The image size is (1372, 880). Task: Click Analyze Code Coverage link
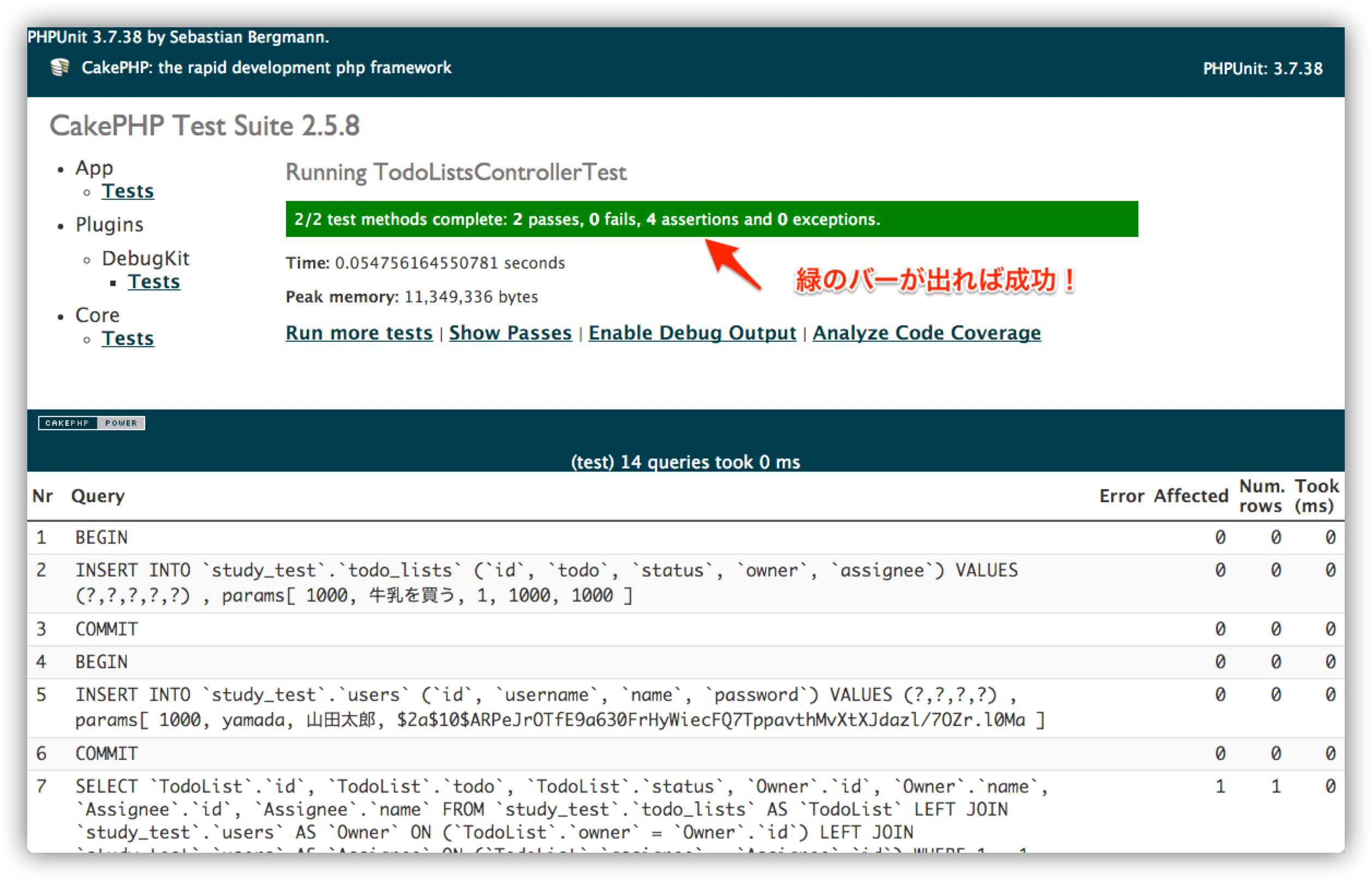(x=927, y=332)
